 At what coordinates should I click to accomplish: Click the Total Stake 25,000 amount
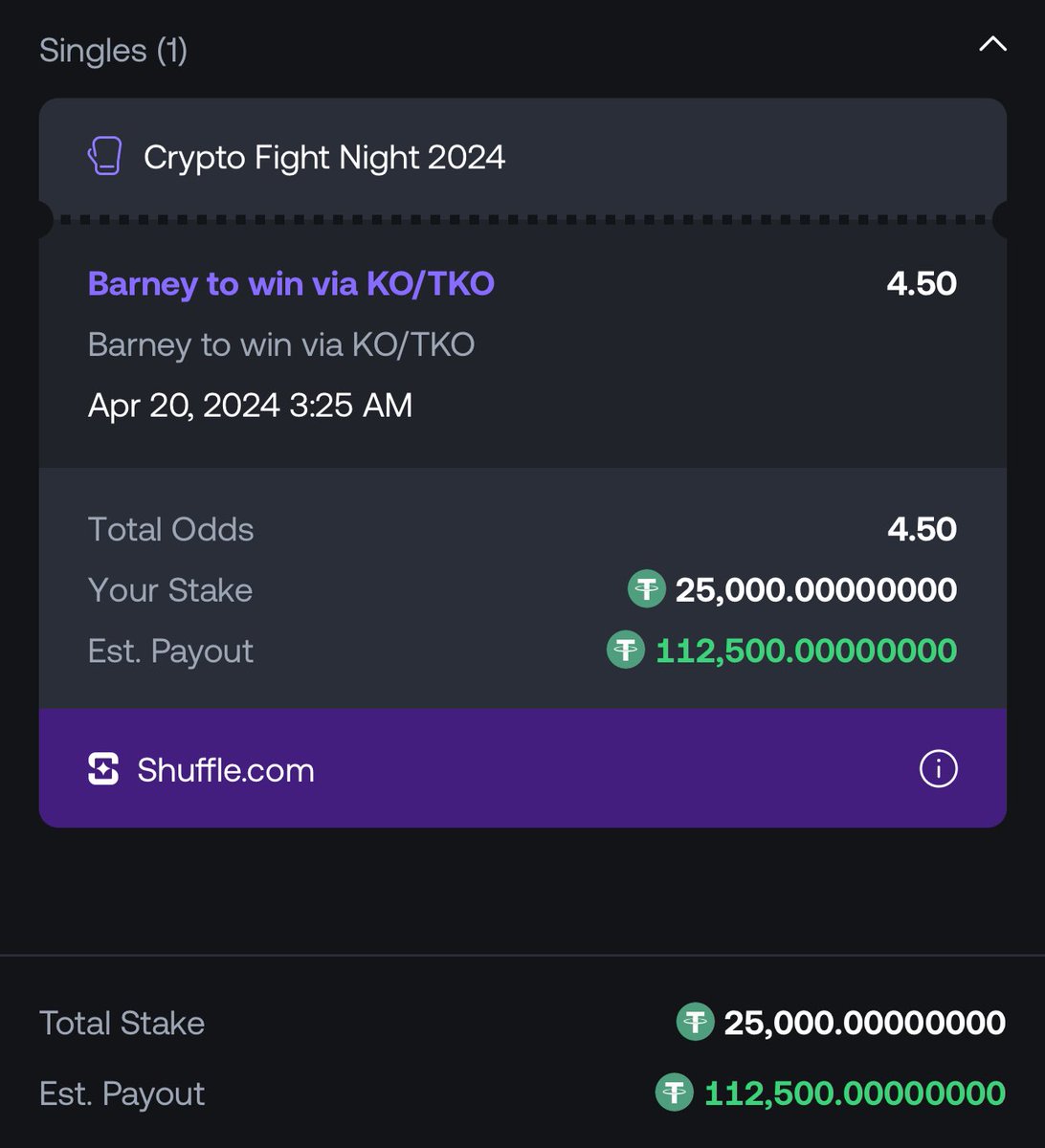click(865, 1023)
